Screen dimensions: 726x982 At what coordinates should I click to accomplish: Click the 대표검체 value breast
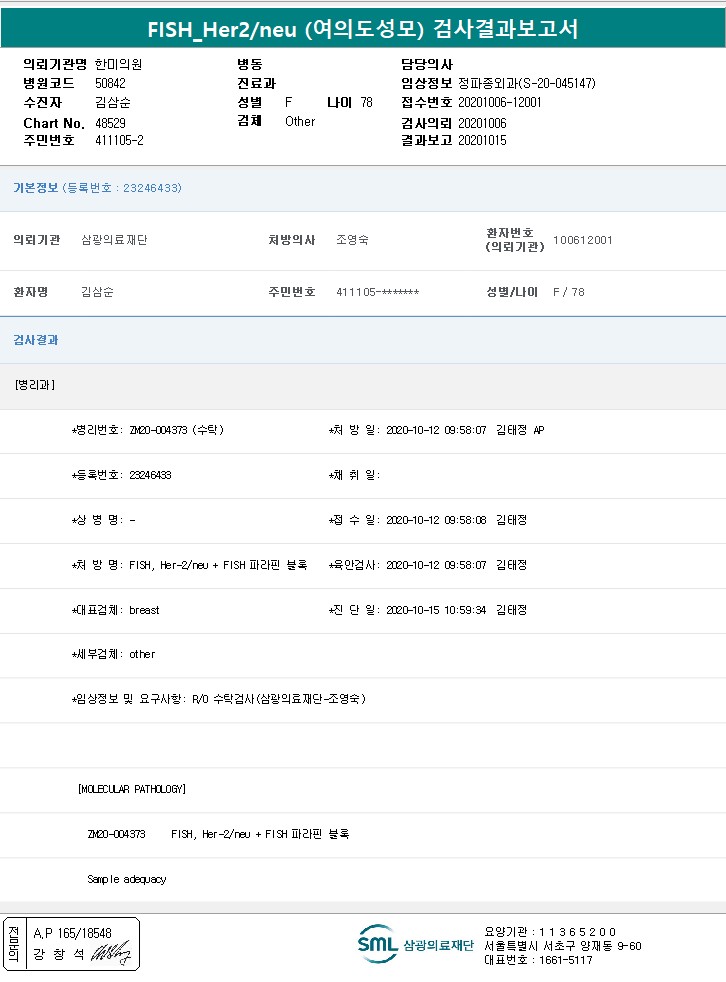144,609
